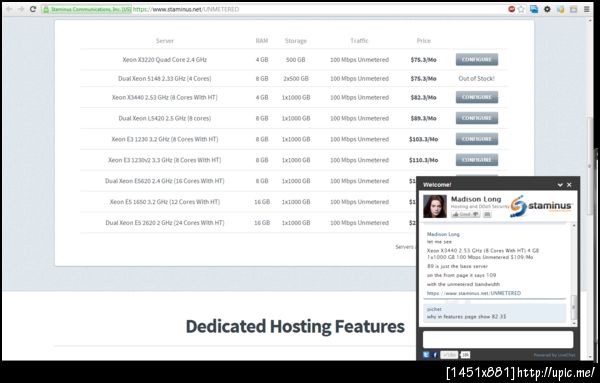Click the Twitter icon in the chat footer

426,355
